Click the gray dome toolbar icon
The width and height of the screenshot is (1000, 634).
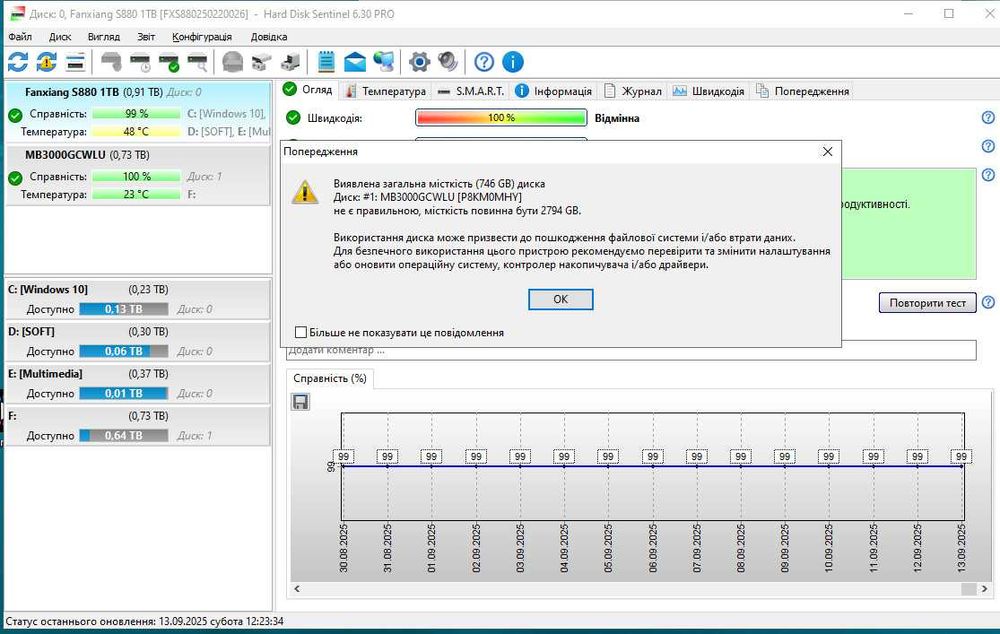point(233,62)
